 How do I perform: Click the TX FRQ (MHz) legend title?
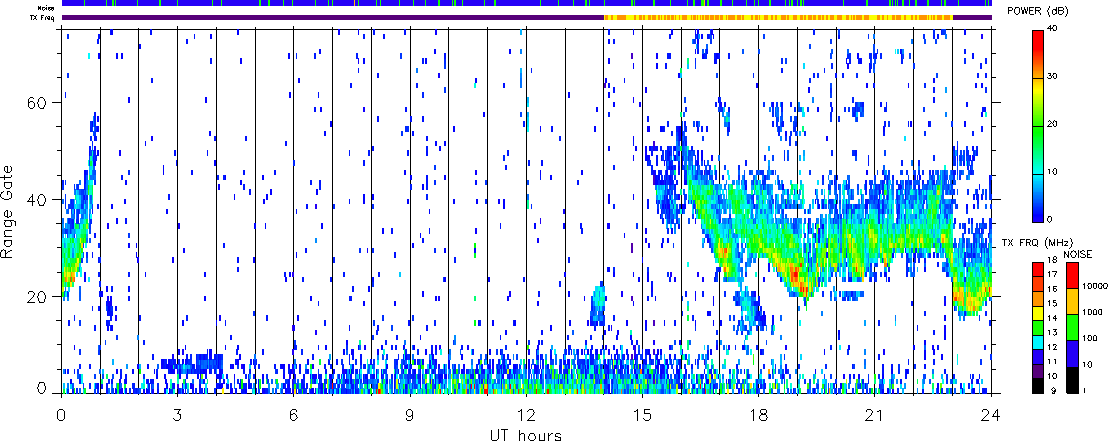1034,244
